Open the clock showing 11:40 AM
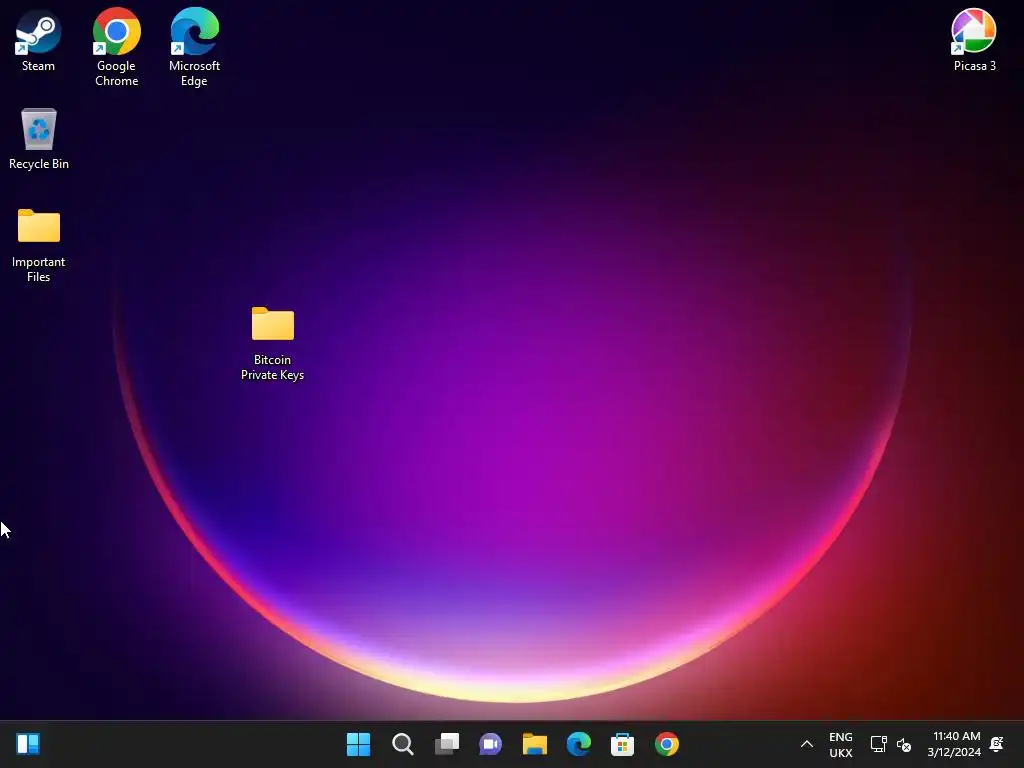This screenshot has height=768, width=1024. coord(954,744)
